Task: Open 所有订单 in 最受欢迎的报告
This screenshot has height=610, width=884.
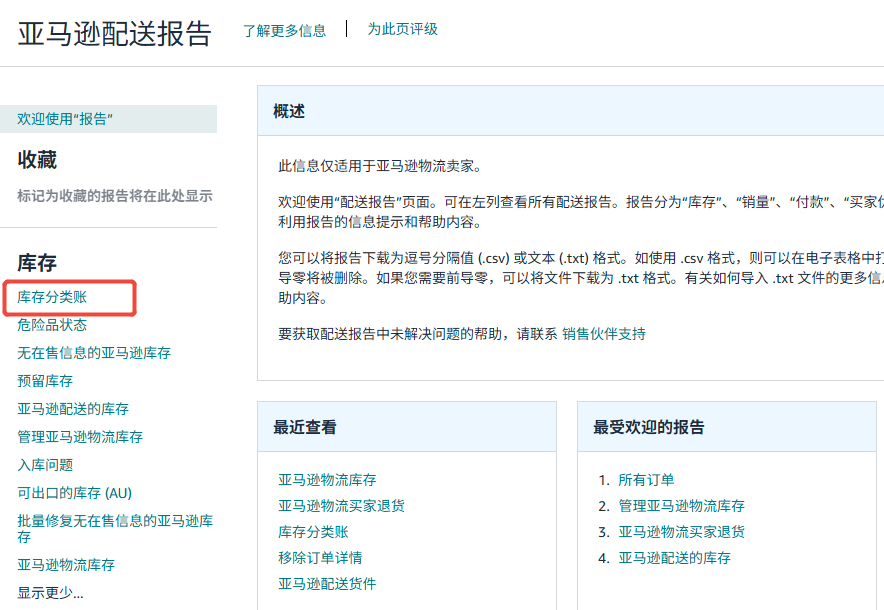Action: coord(646,480)
